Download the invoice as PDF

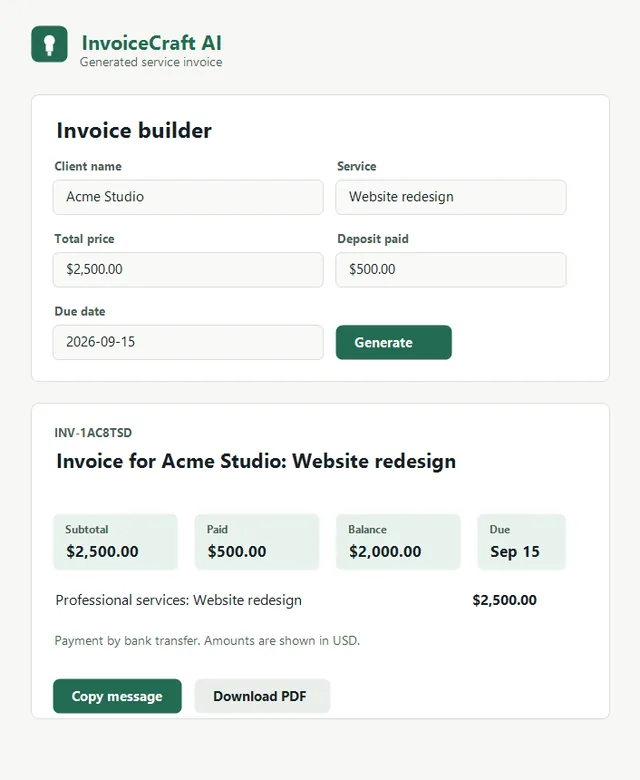(x=262, y=696)
